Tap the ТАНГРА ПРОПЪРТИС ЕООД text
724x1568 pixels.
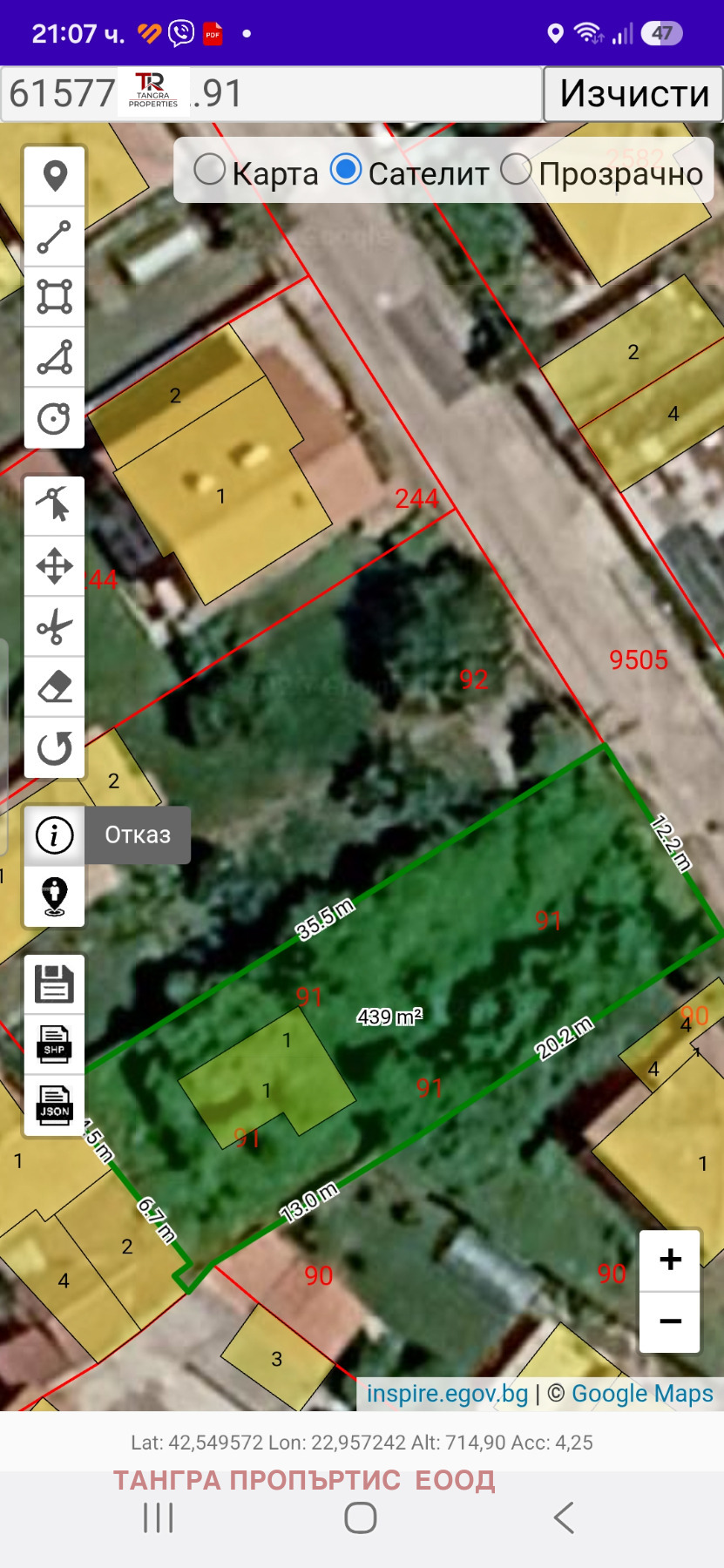pos(305,1480)
